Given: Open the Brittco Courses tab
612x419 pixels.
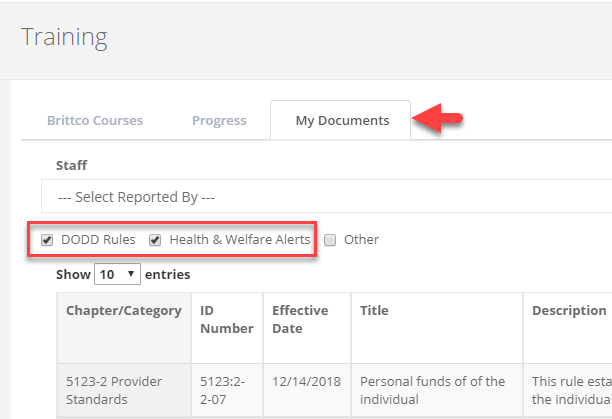Looking at the screenshot, I should 95,121.
